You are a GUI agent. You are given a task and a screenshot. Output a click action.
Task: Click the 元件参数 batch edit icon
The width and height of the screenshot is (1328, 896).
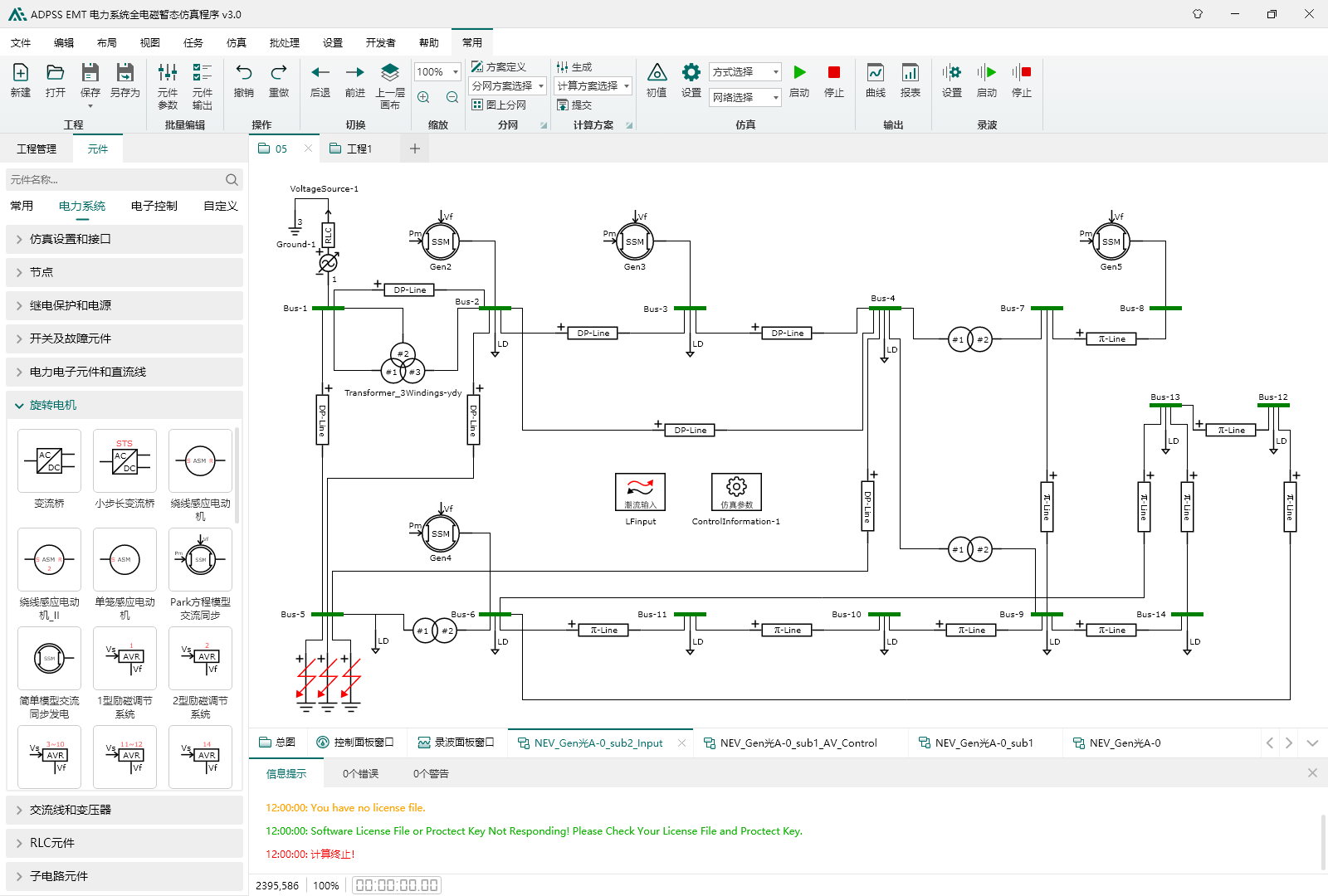(x=168, y=73)
